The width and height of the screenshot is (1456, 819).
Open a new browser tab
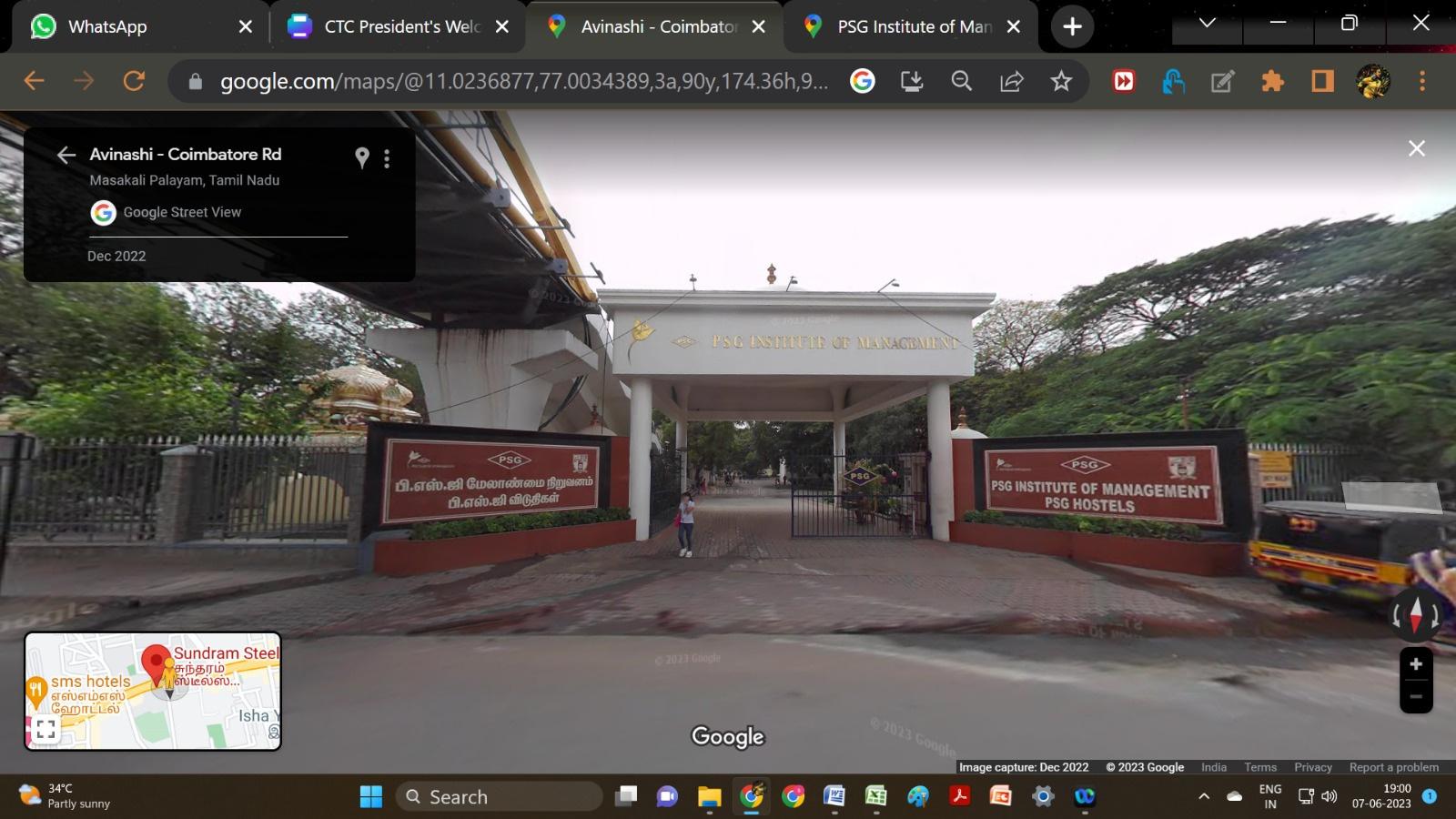pyautogui.click(x=1072, y=26)
